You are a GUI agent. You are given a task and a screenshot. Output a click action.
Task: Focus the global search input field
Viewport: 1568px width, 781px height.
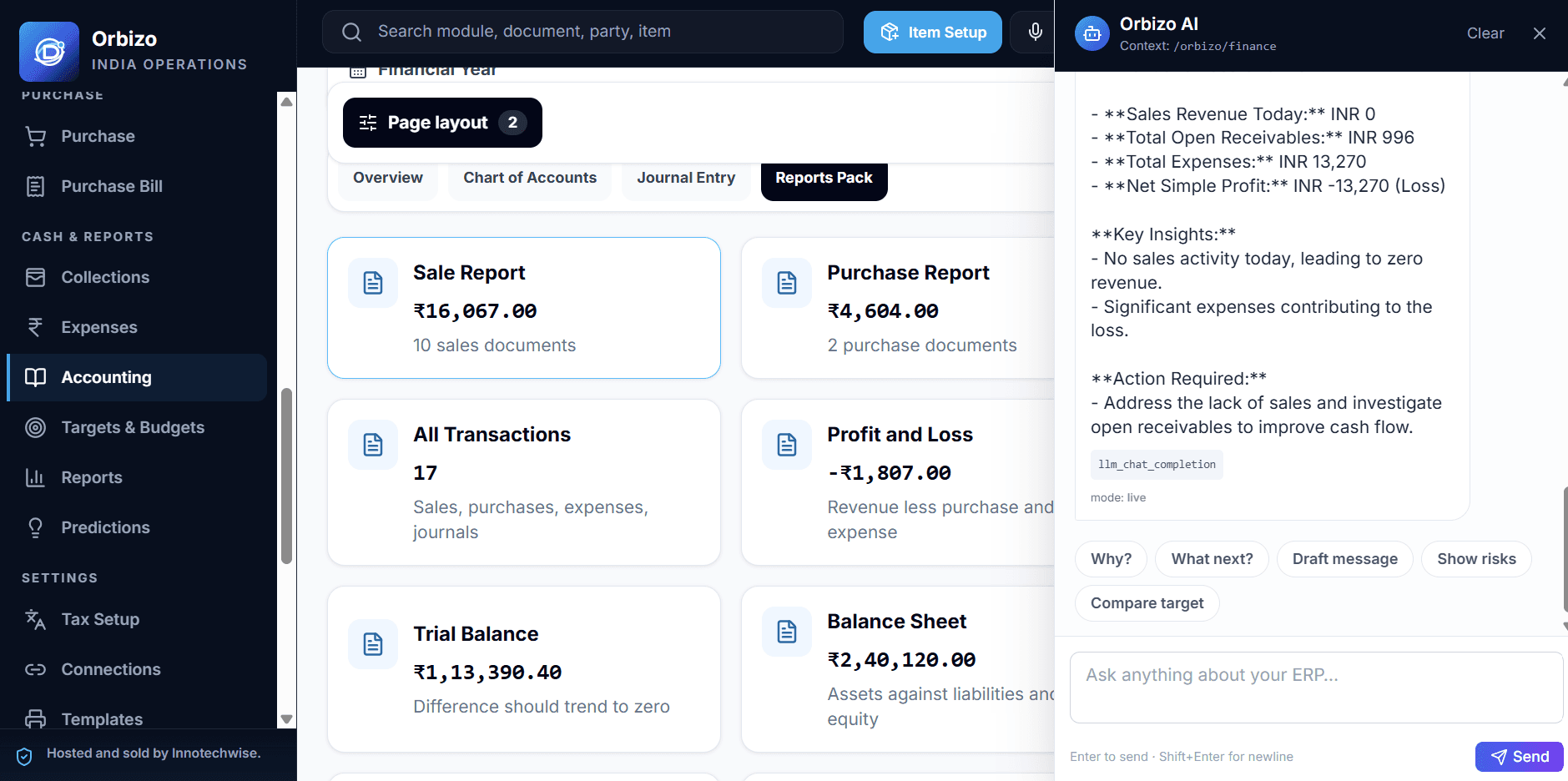point(582,32)
